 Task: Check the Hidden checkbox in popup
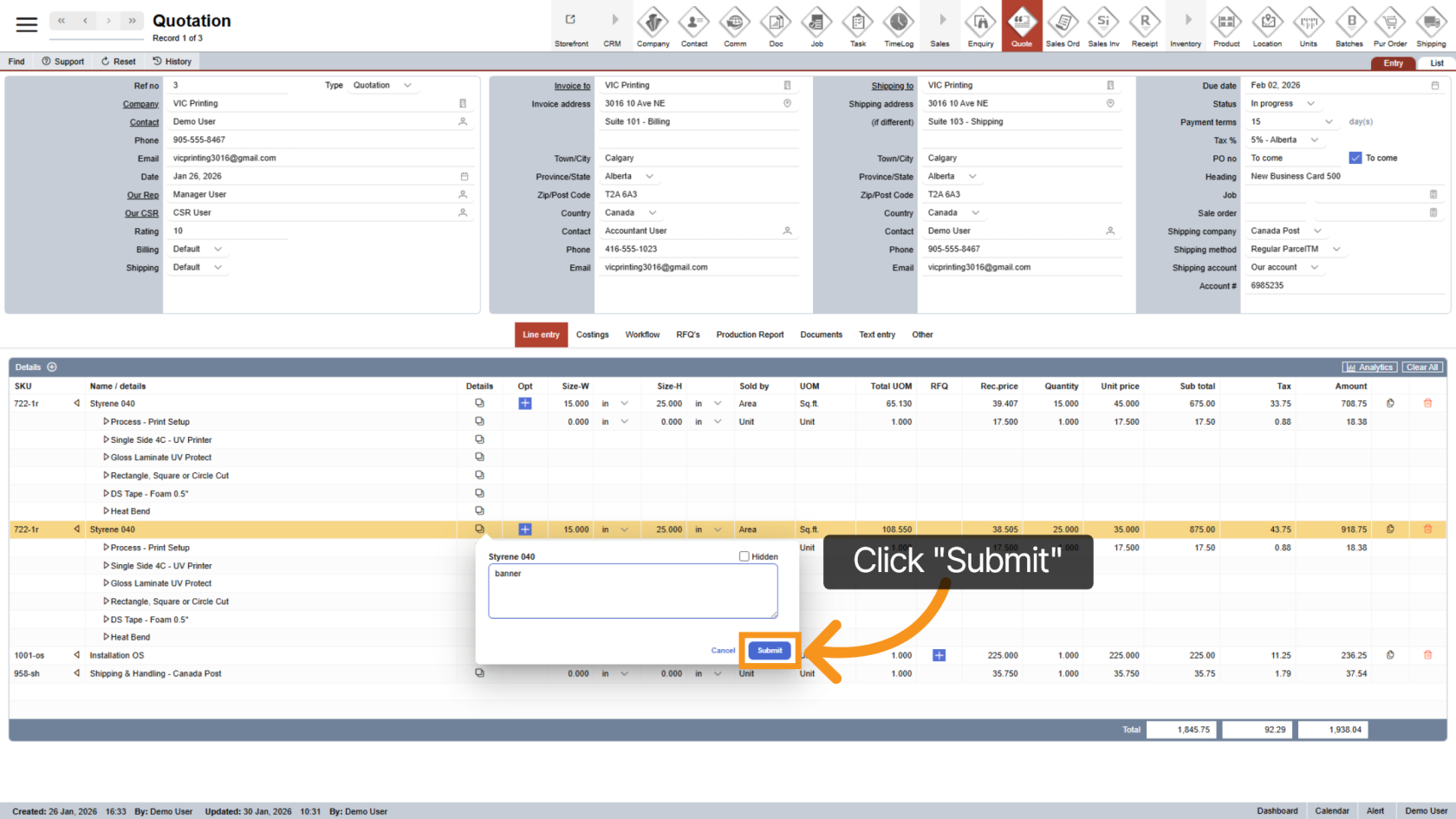744,556
